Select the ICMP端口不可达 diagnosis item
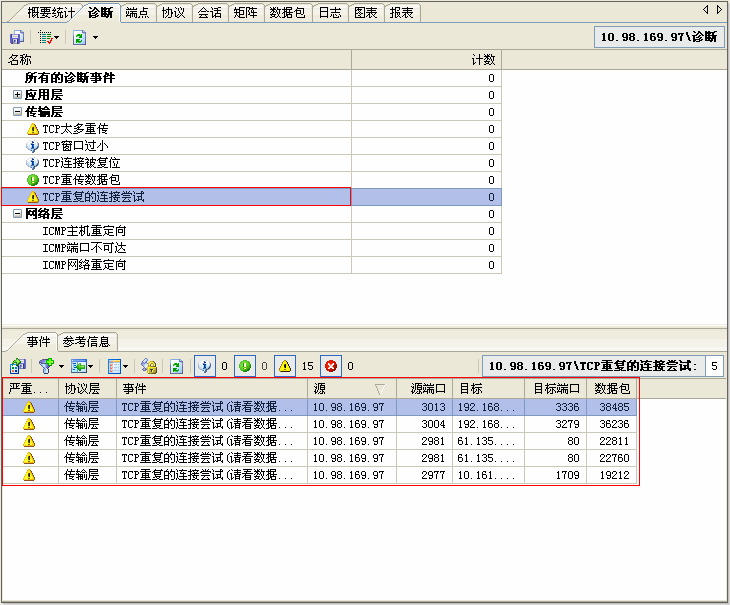The width and height of the screenshot is (730, 605). [251, 248]
